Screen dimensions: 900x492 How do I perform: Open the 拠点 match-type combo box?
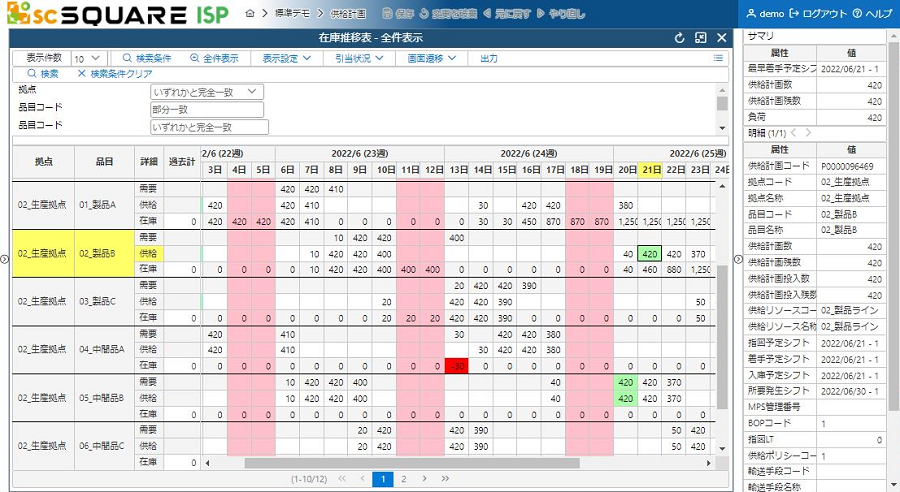207,92
